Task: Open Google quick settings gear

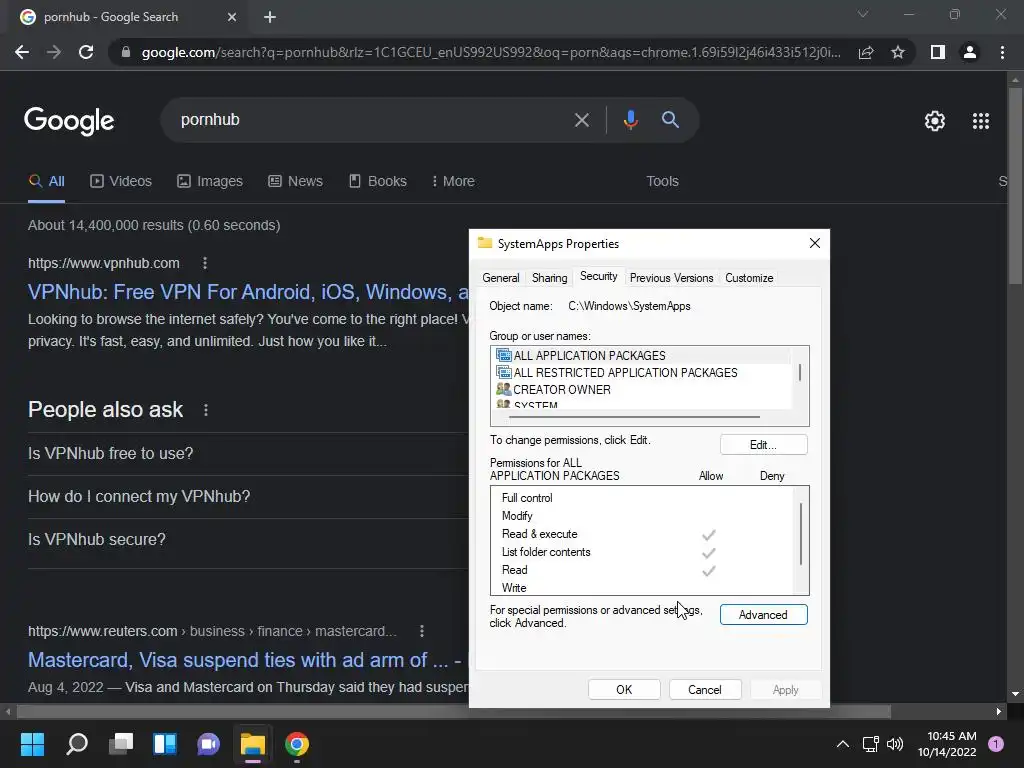Action: pyautogui.click(x=935, y=121)
